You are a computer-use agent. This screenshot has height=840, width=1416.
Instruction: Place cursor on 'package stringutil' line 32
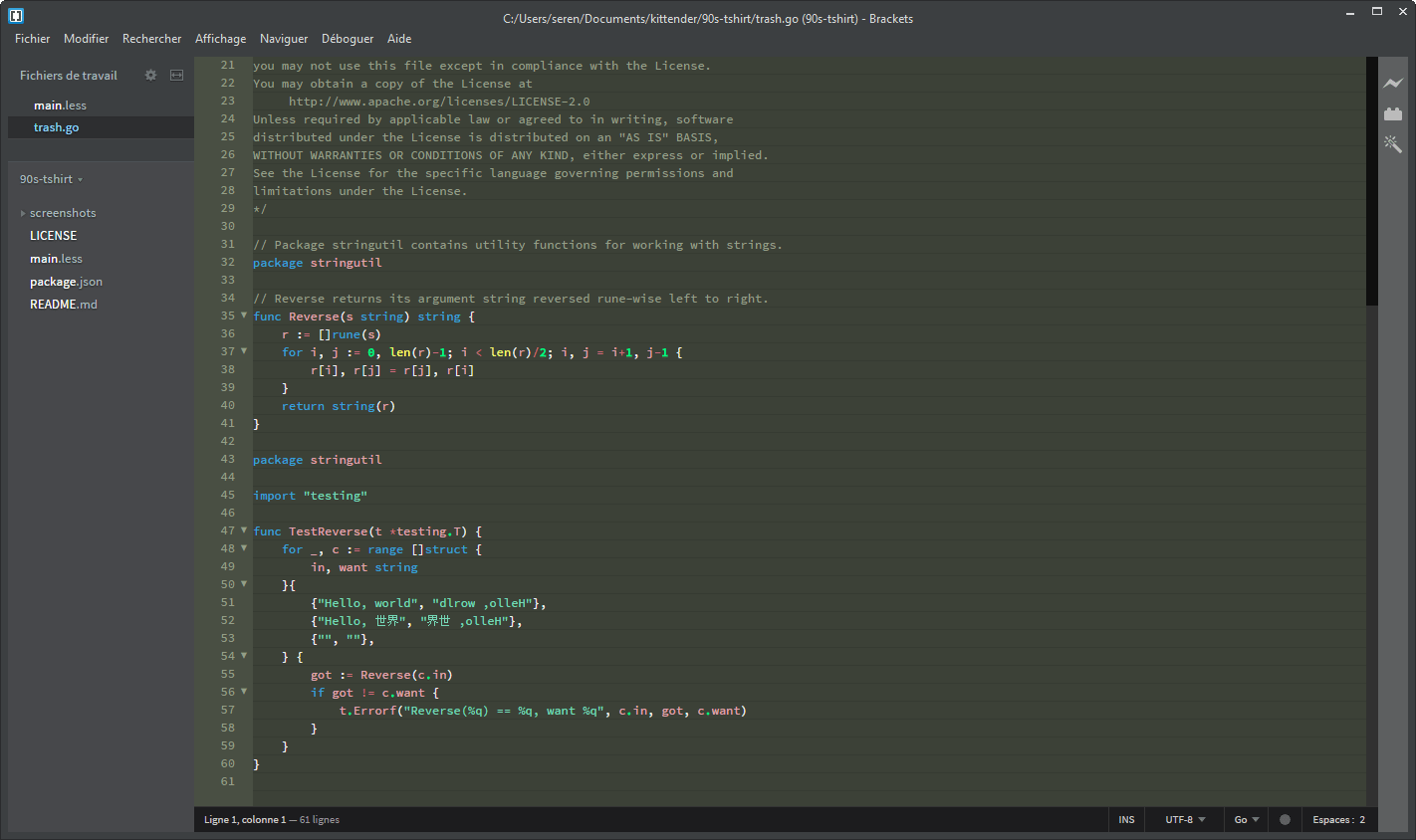(x=318, y=263)
